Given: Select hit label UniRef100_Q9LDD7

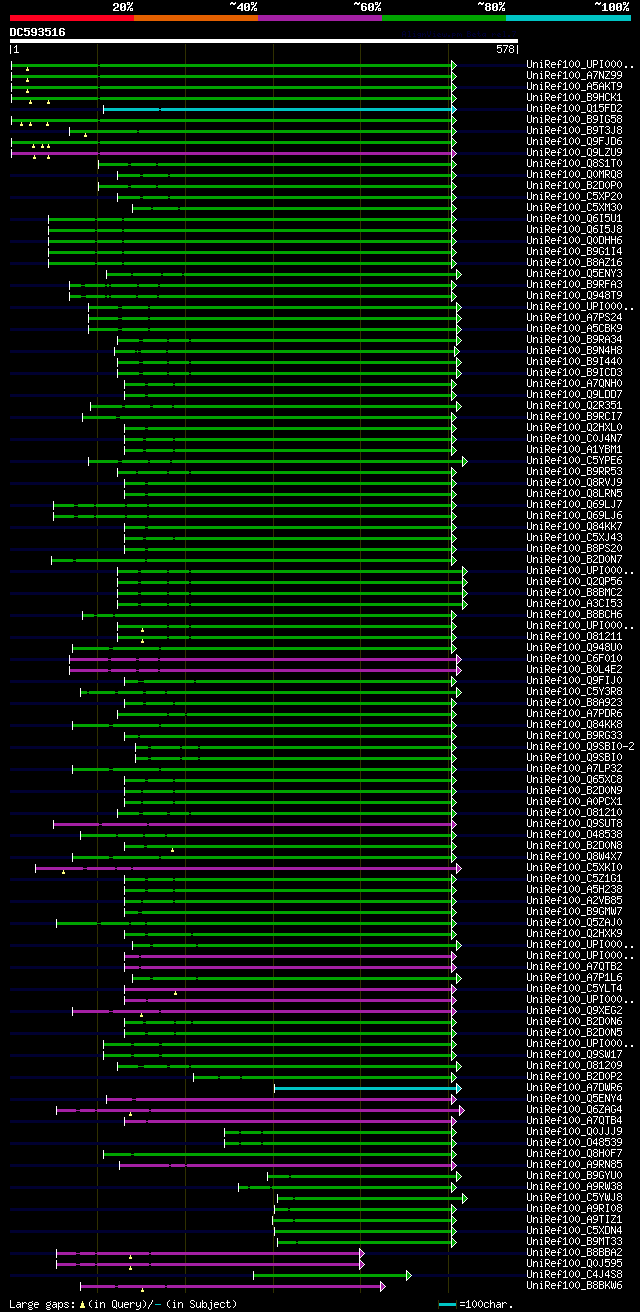Looking at the screenshot, I should pos(574,395).
